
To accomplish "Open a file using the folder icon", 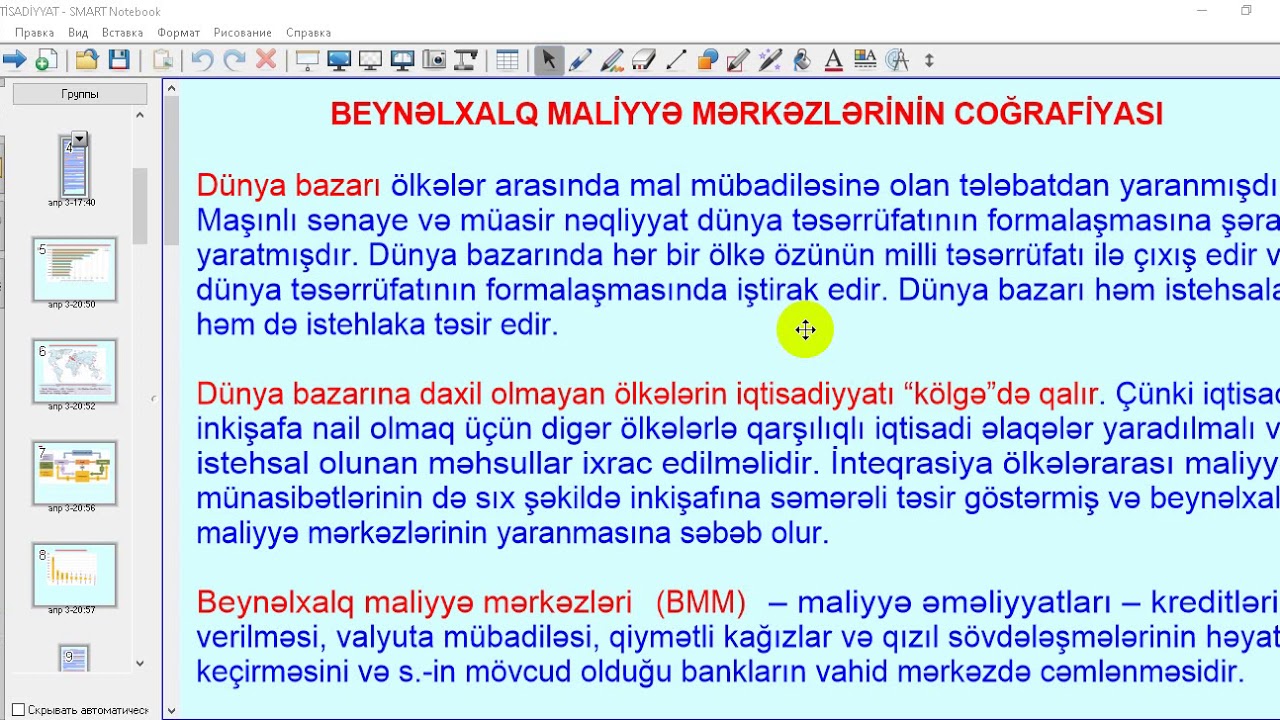I will [87, 60].
